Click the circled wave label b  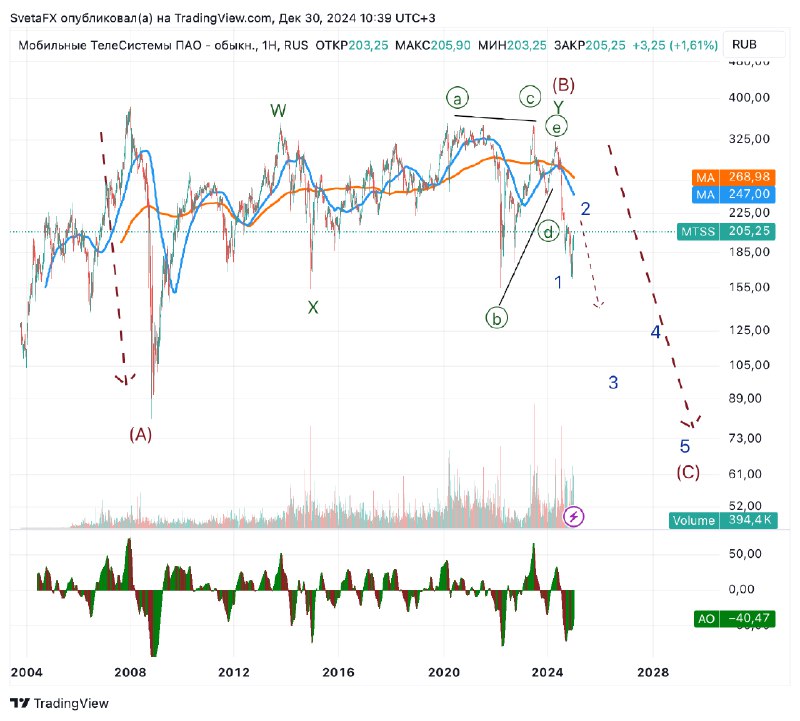496,318
